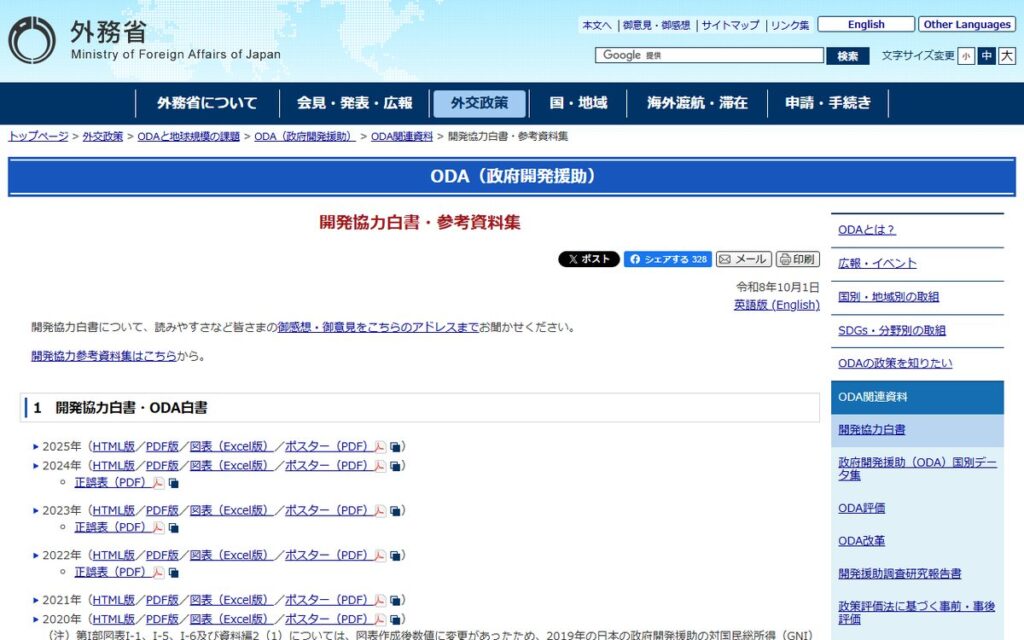Go to トップページ breadcrumb
Viewport: 1024px width, 640px height.
(x=39, y=136)
